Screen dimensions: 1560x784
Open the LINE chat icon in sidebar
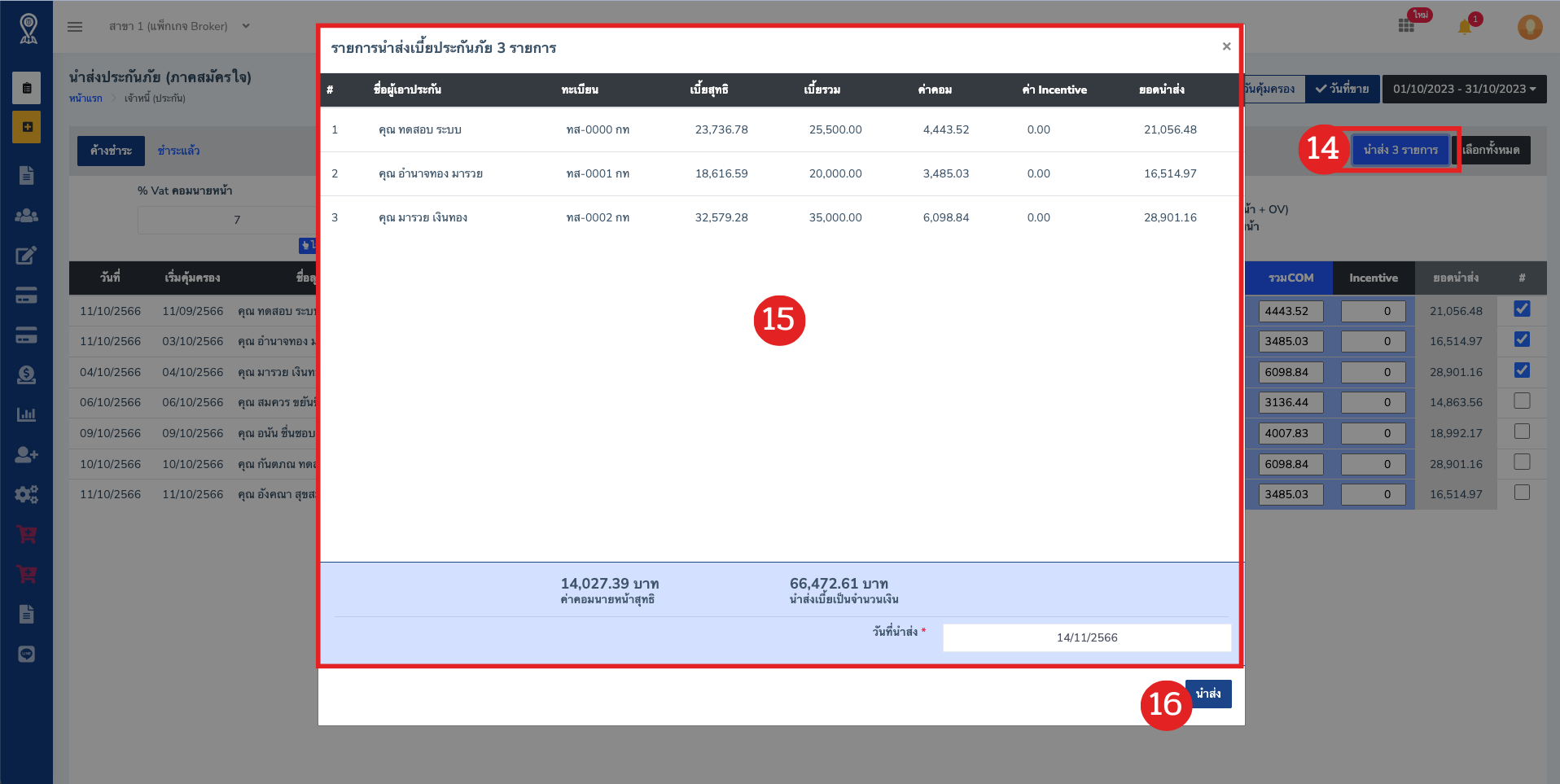pyautogui.click(x=26, y=654)
